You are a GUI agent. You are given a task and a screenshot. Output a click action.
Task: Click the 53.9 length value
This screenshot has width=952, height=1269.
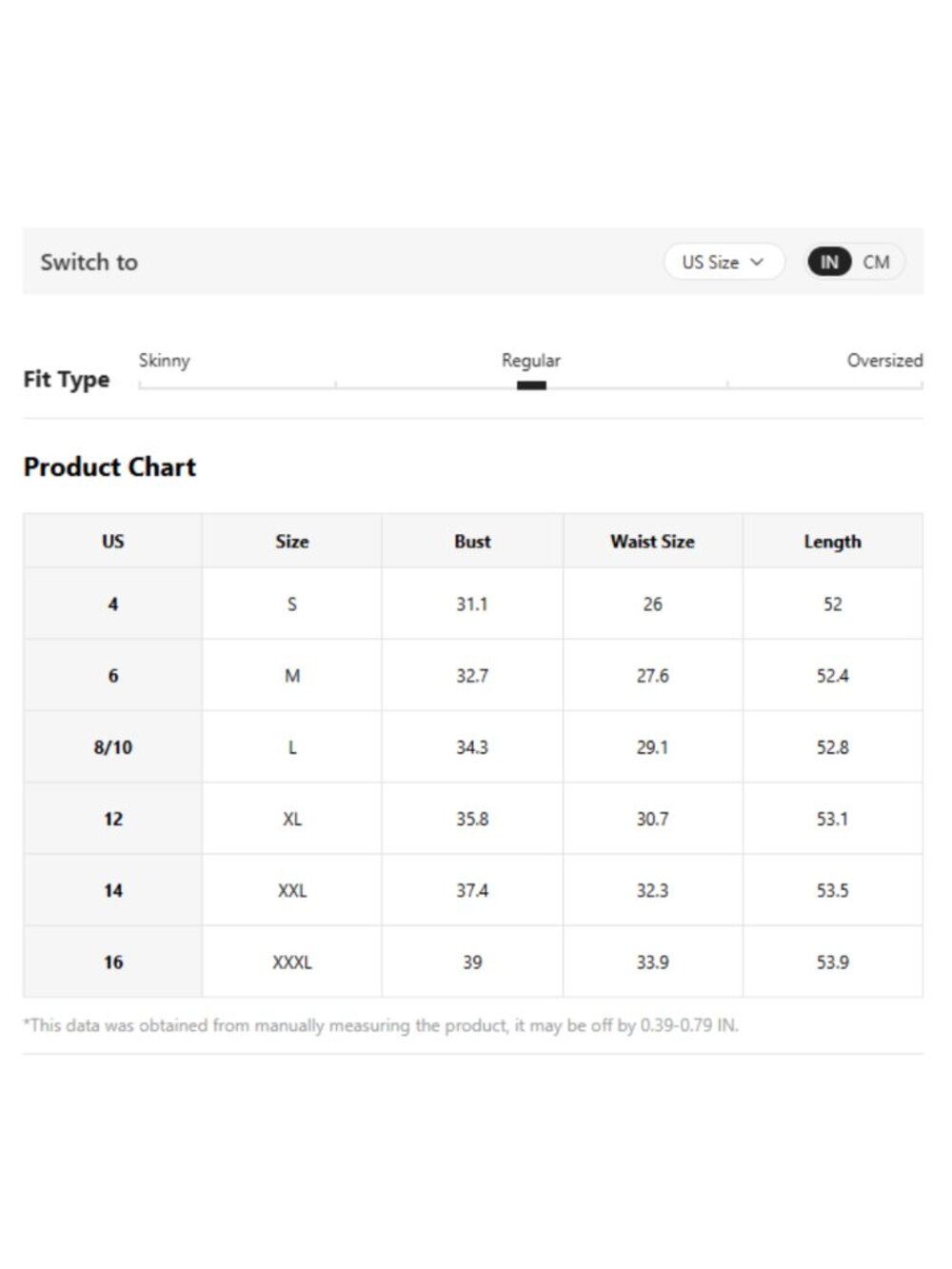832,962
